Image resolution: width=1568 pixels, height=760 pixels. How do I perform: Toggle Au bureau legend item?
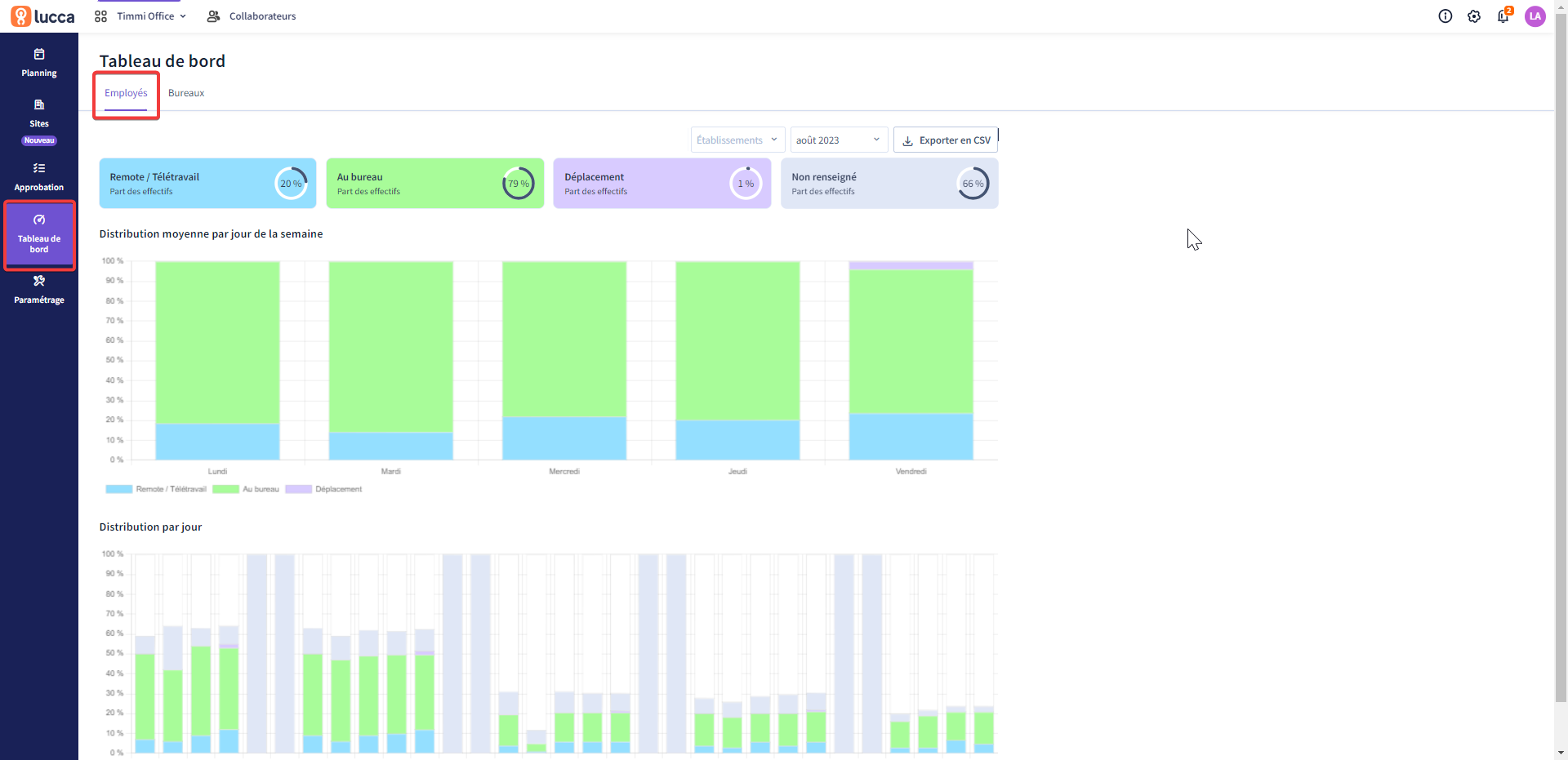point(246,489)
